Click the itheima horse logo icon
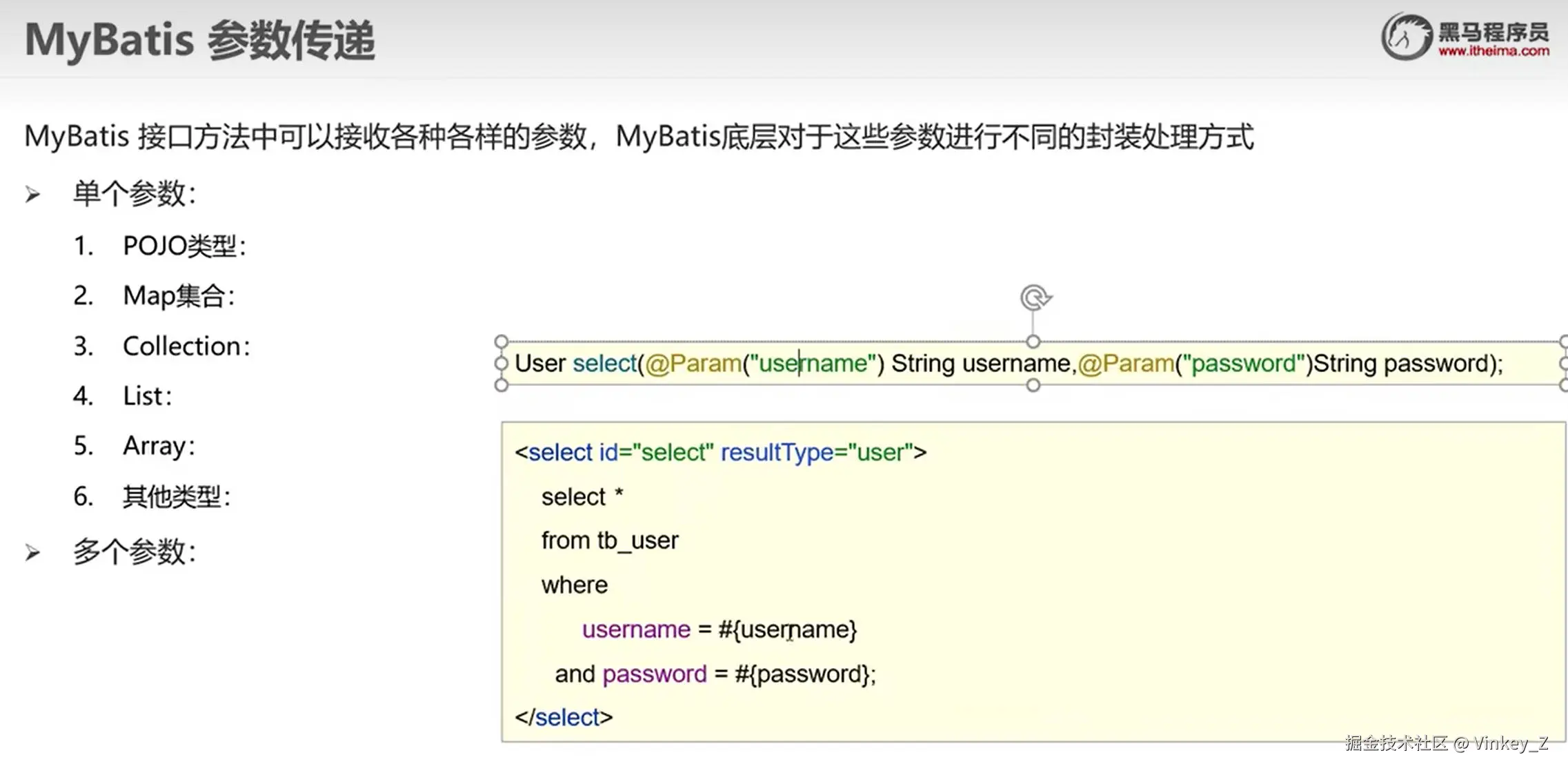Viewport: 1568px width, 773px height. tap(1406, 37)
